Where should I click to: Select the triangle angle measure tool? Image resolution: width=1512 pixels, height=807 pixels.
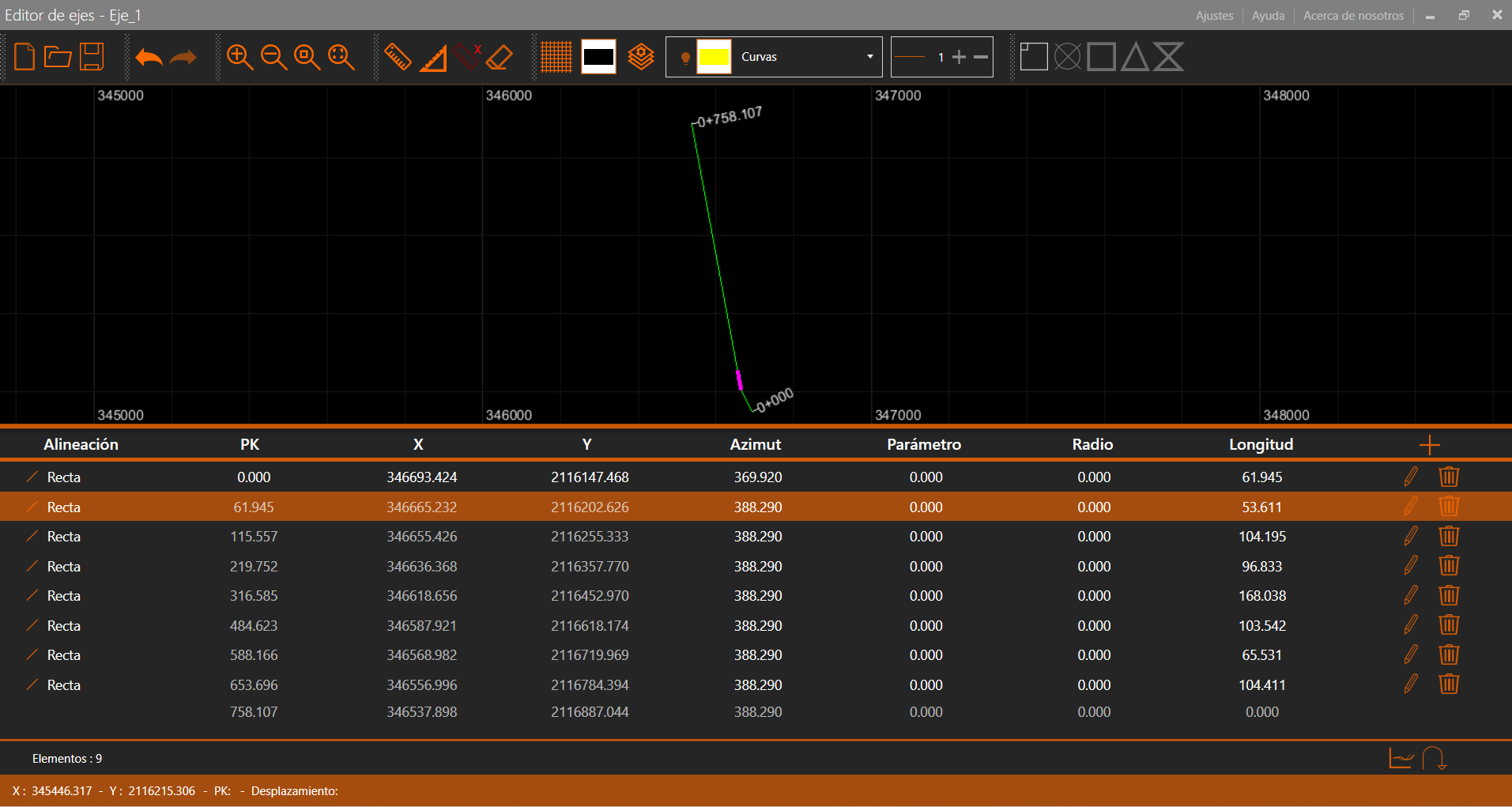coord(433,58)
